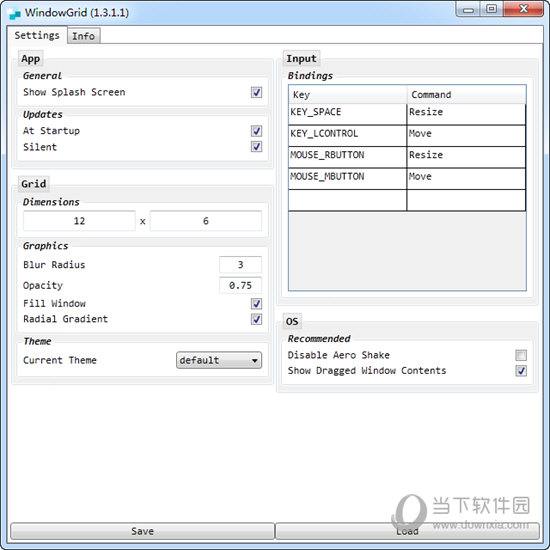Toggle Silent updates checkbox

[256, 147]
